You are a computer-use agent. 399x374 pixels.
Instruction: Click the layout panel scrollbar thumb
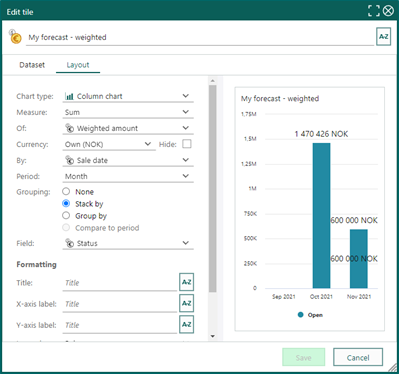pyautogui.click(x=213, y=189)
